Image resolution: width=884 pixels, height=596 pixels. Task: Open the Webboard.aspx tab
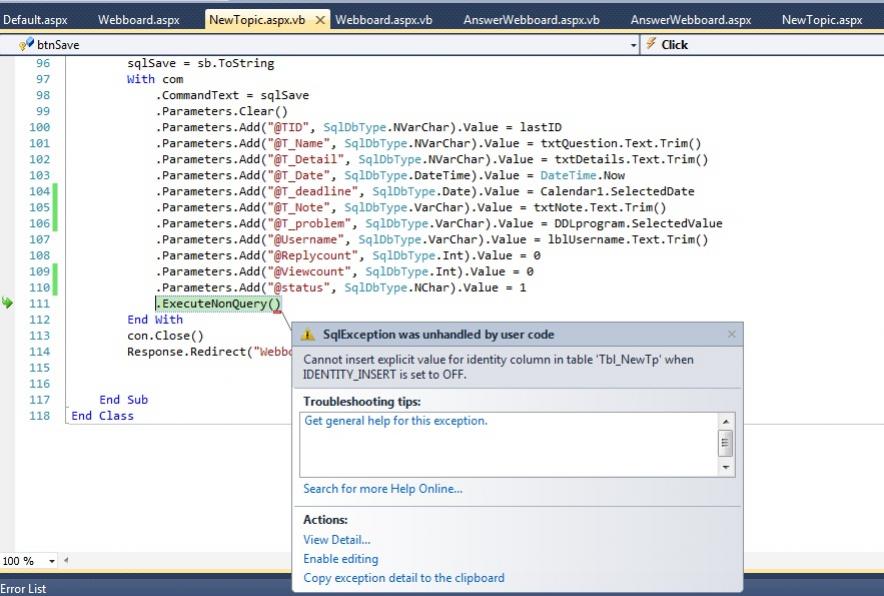coord(139,20)
